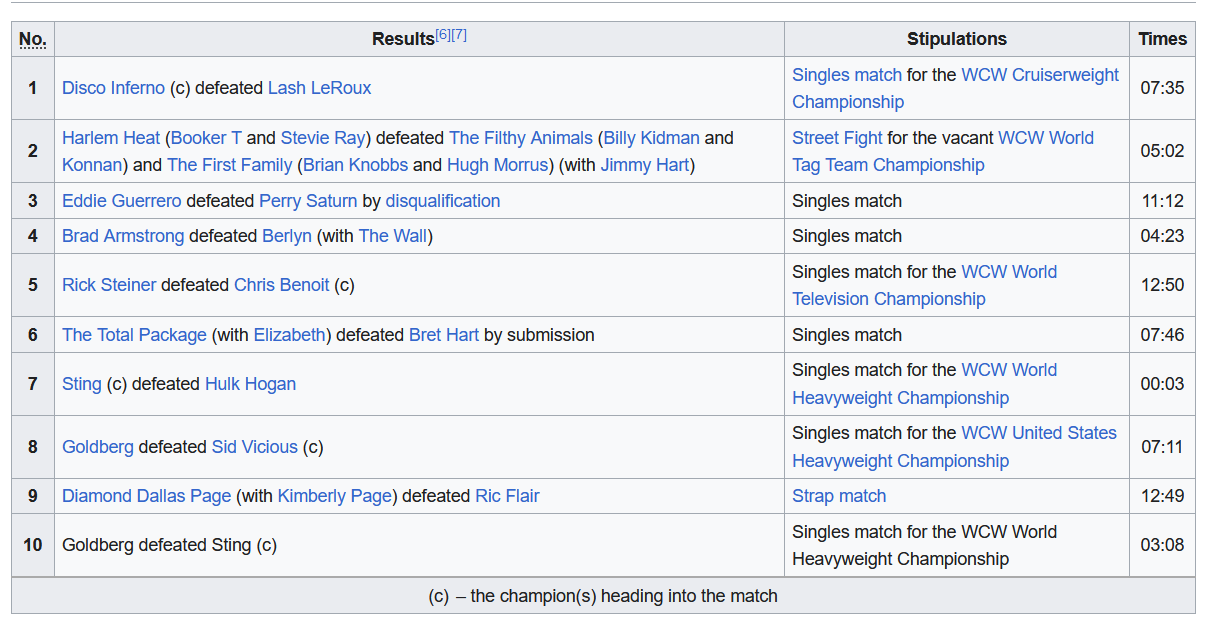The height and width of the screenshot is (626, 1208).
Task: Open the Rick Steiner link
Action: (x=109, y=285)
